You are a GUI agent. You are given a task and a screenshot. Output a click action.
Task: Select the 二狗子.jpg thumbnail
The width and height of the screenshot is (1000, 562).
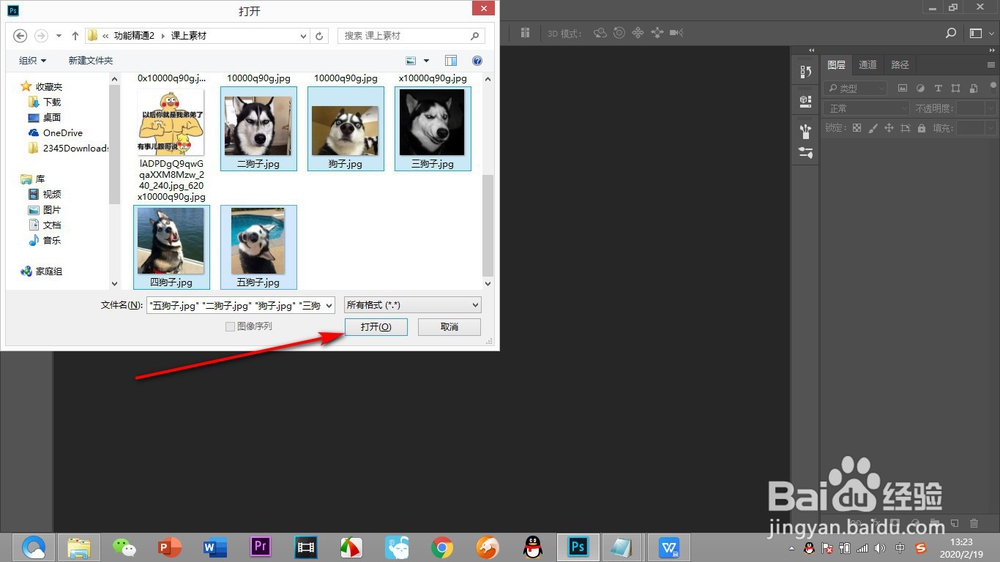click(x=258, y=129)
